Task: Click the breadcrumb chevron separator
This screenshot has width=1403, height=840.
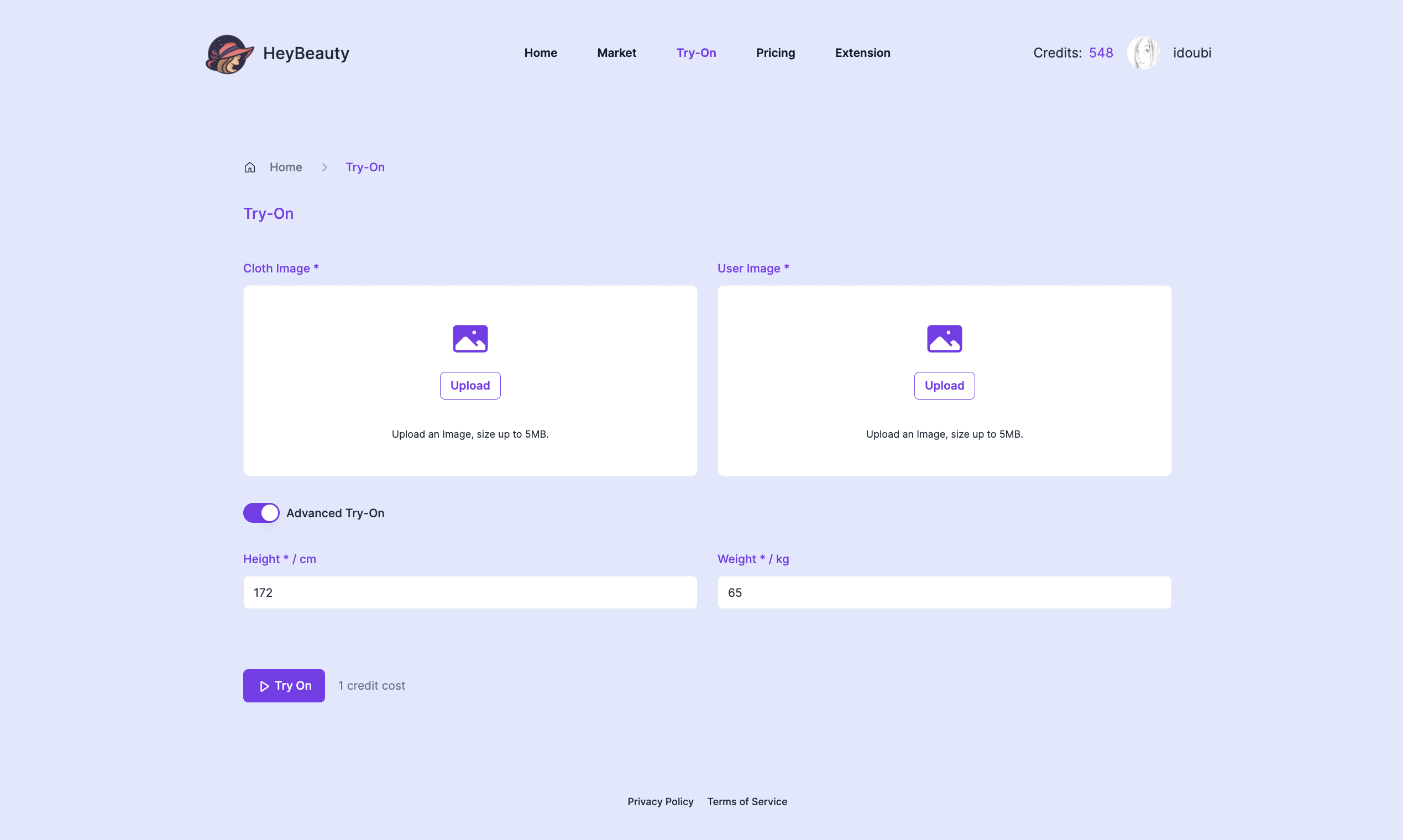Action: coord(324,167)
